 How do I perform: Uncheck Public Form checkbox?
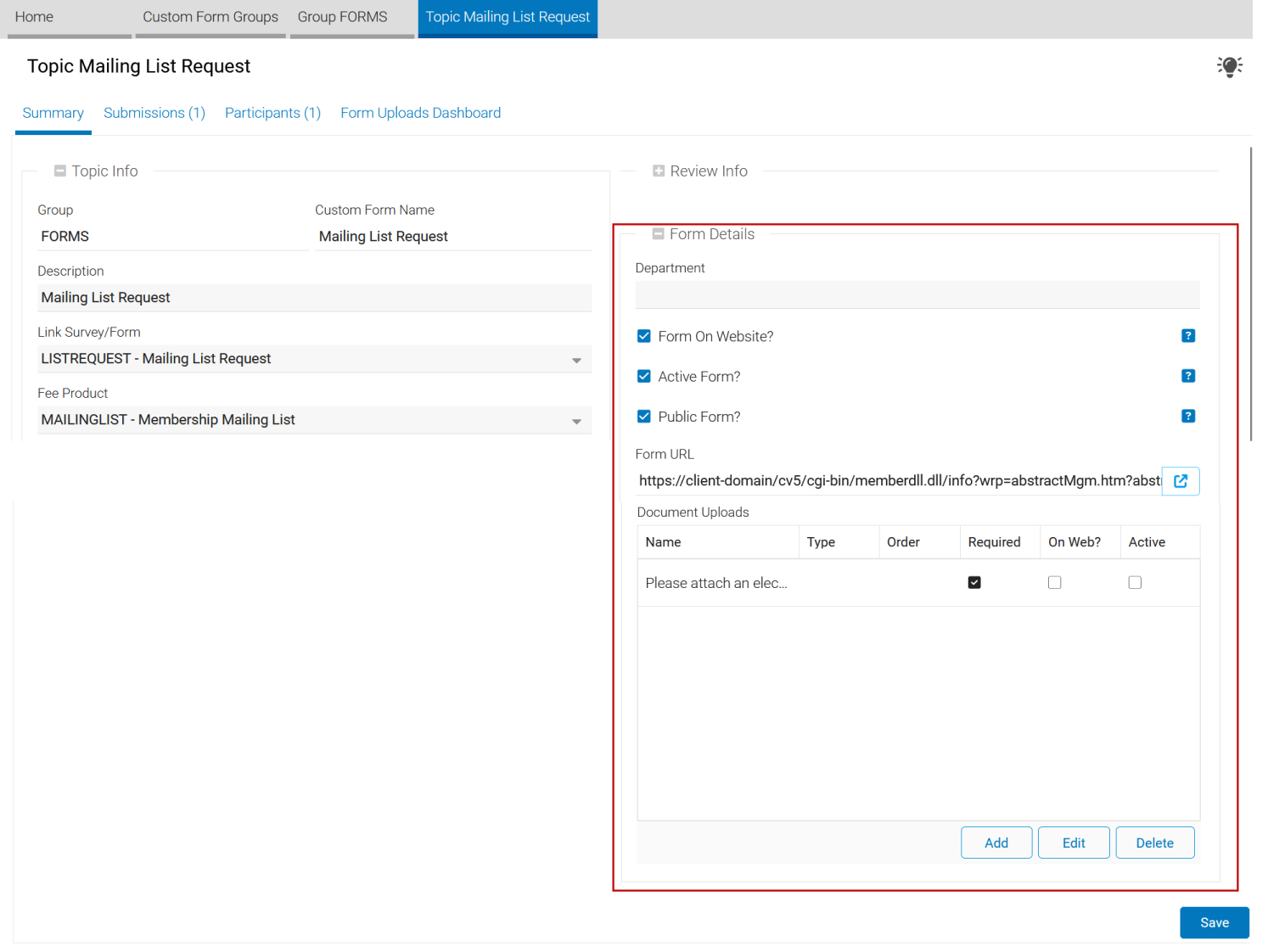[644, 416]
